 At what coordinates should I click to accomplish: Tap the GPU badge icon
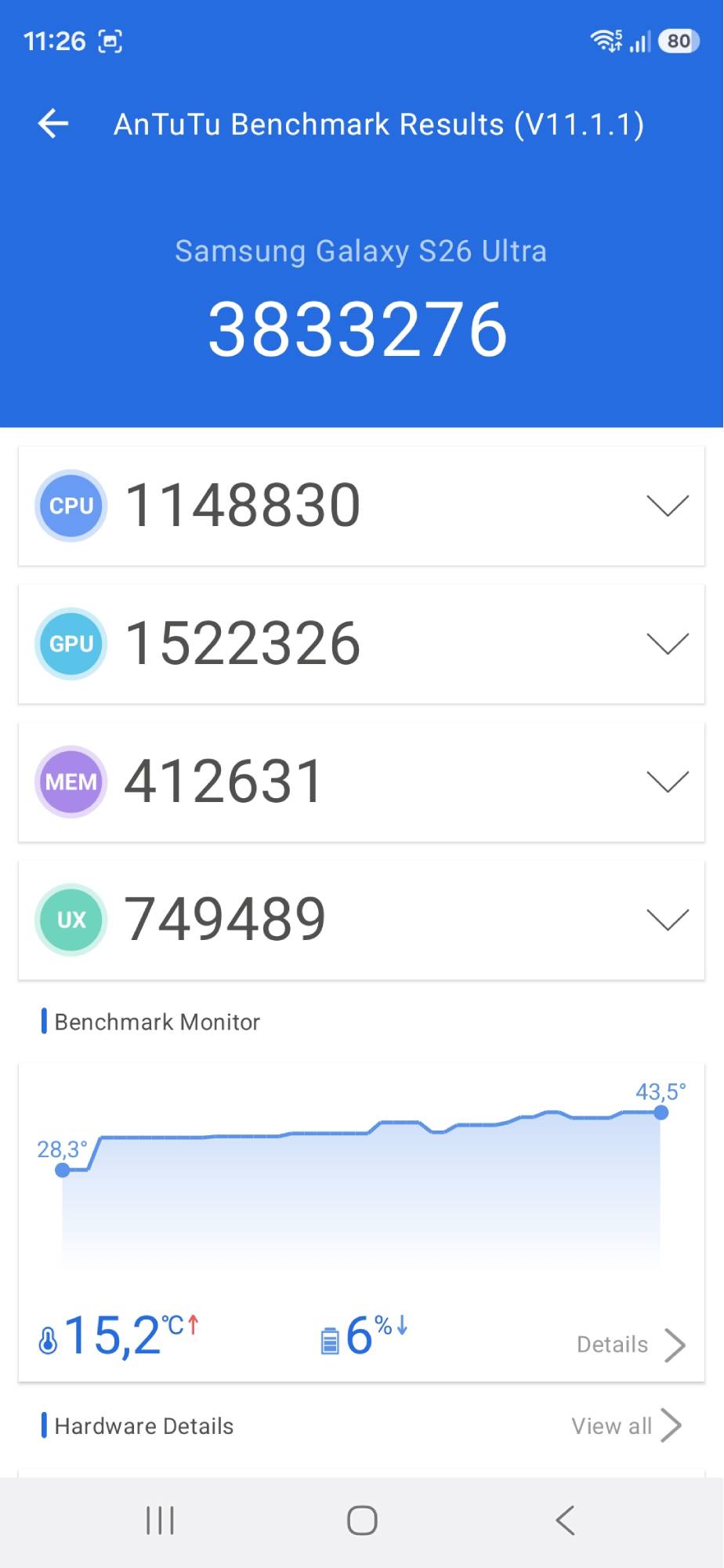71,644
